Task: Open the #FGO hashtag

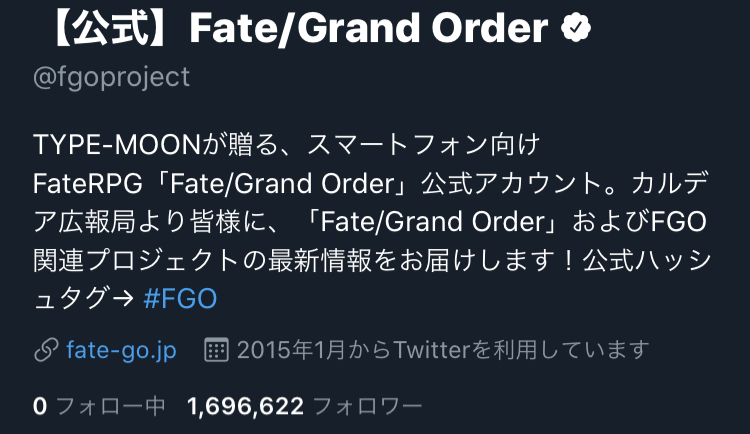Action: pyautogui.click(x=180, y=299)
